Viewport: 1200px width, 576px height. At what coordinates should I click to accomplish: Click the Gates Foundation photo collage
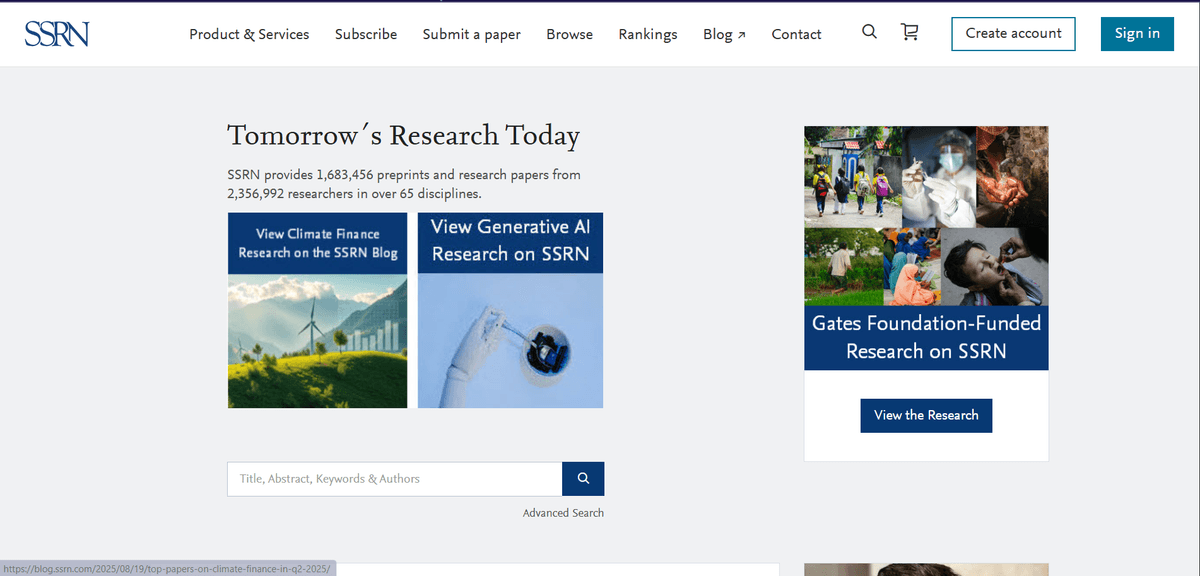tap(926, 215)
